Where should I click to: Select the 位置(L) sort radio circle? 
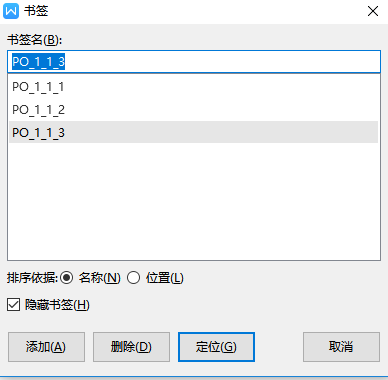133,278
